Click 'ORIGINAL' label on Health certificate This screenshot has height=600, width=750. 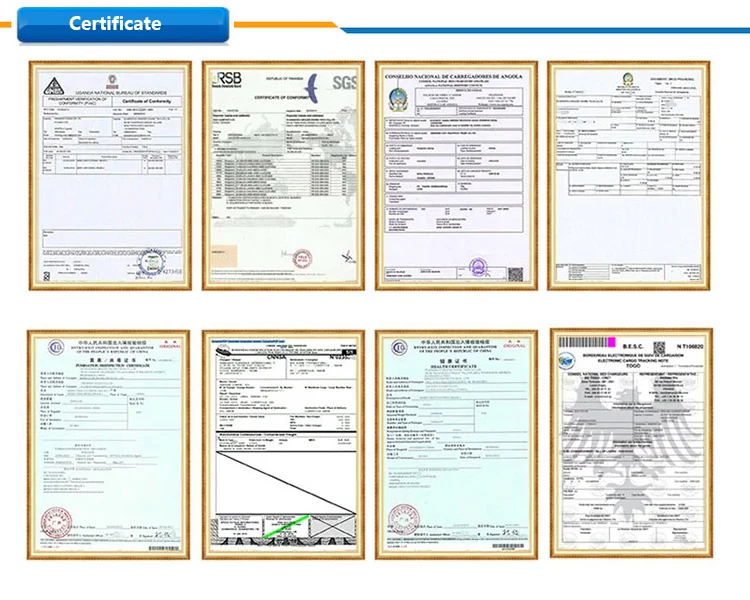(515, 346)
